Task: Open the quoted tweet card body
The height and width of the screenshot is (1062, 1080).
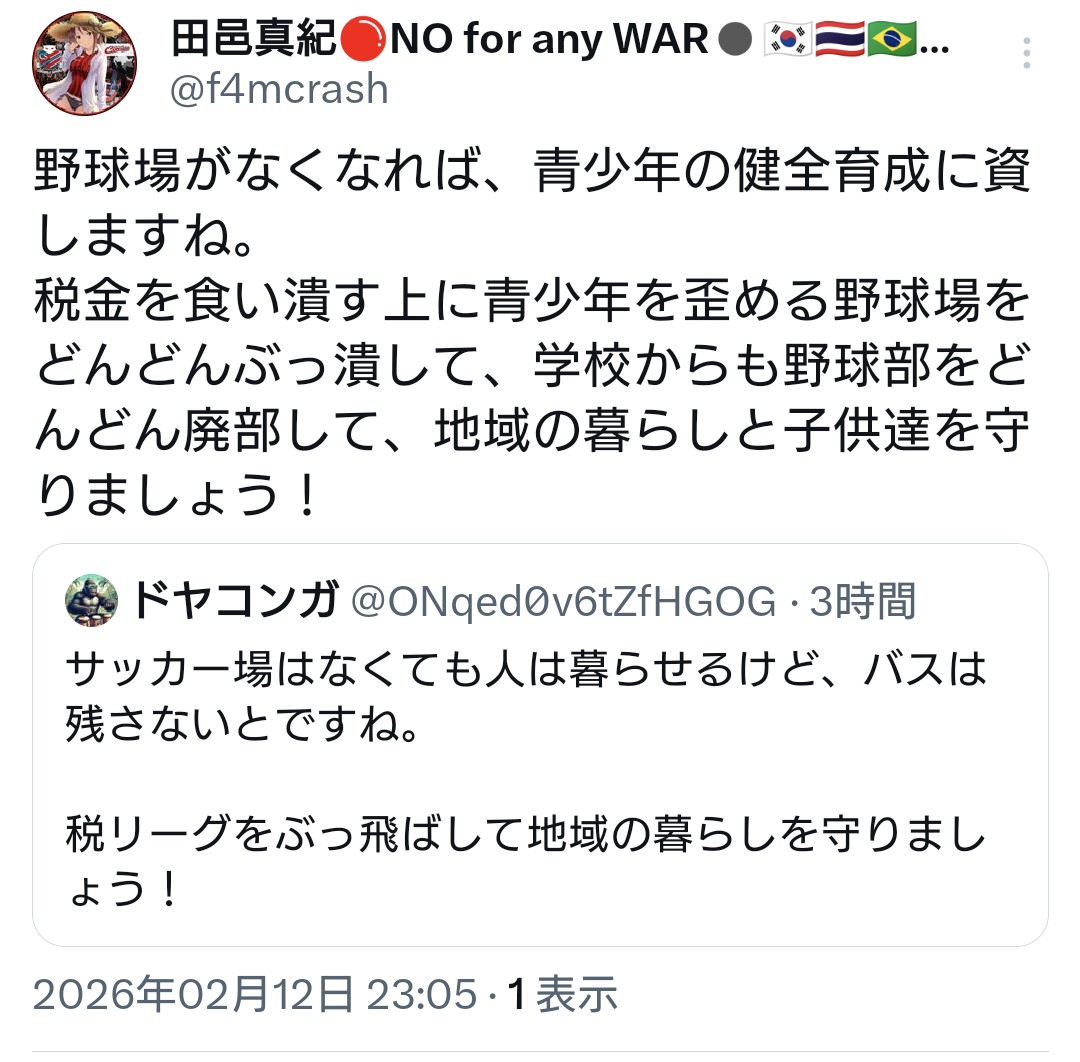Action: (x=540, y=745)
